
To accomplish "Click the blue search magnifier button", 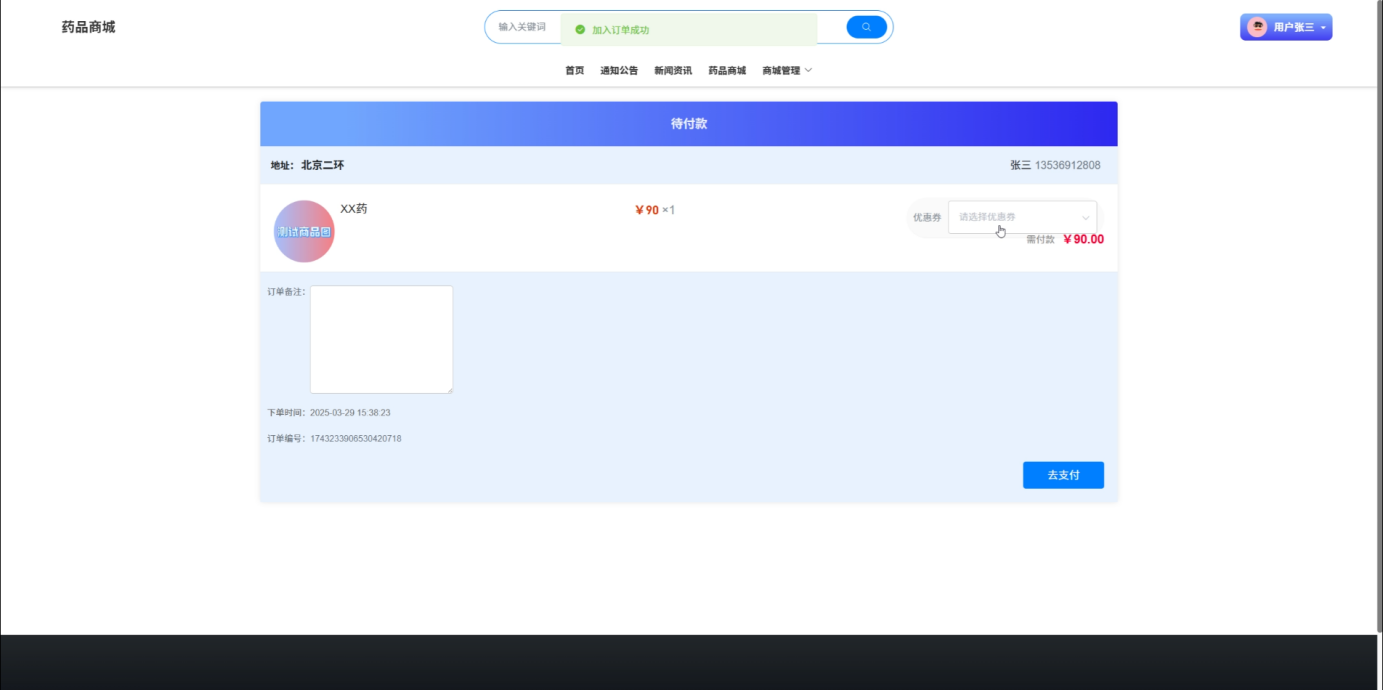I will tap(866, 27).
